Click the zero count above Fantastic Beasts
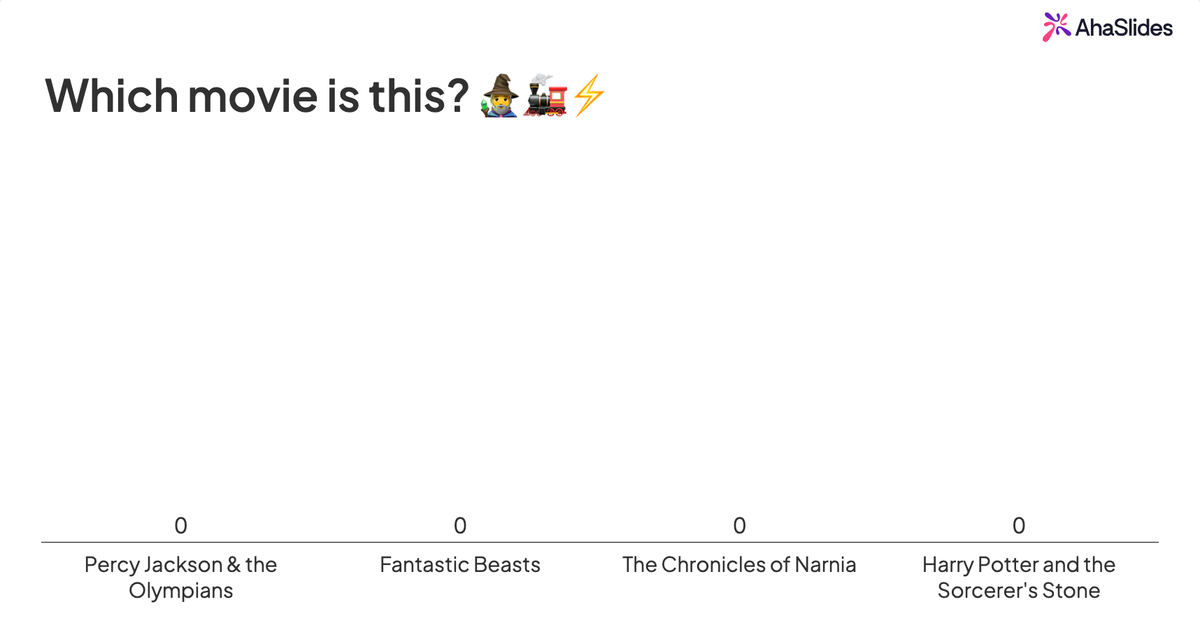The width and height of the screenshot is (1200, 630). point(460,525)
